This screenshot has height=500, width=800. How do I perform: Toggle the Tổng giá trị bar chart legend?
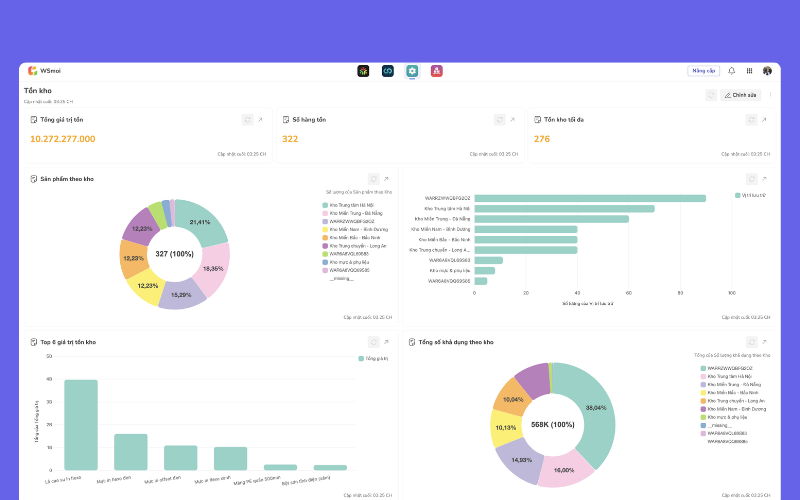(x=373, y=359)
